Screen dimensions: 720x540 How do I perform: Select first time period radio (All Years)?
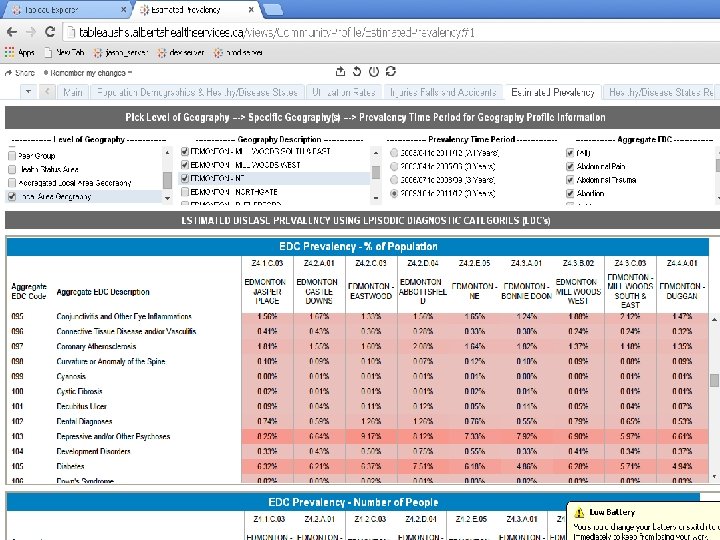pyautogui.click(x=394, y=153)
